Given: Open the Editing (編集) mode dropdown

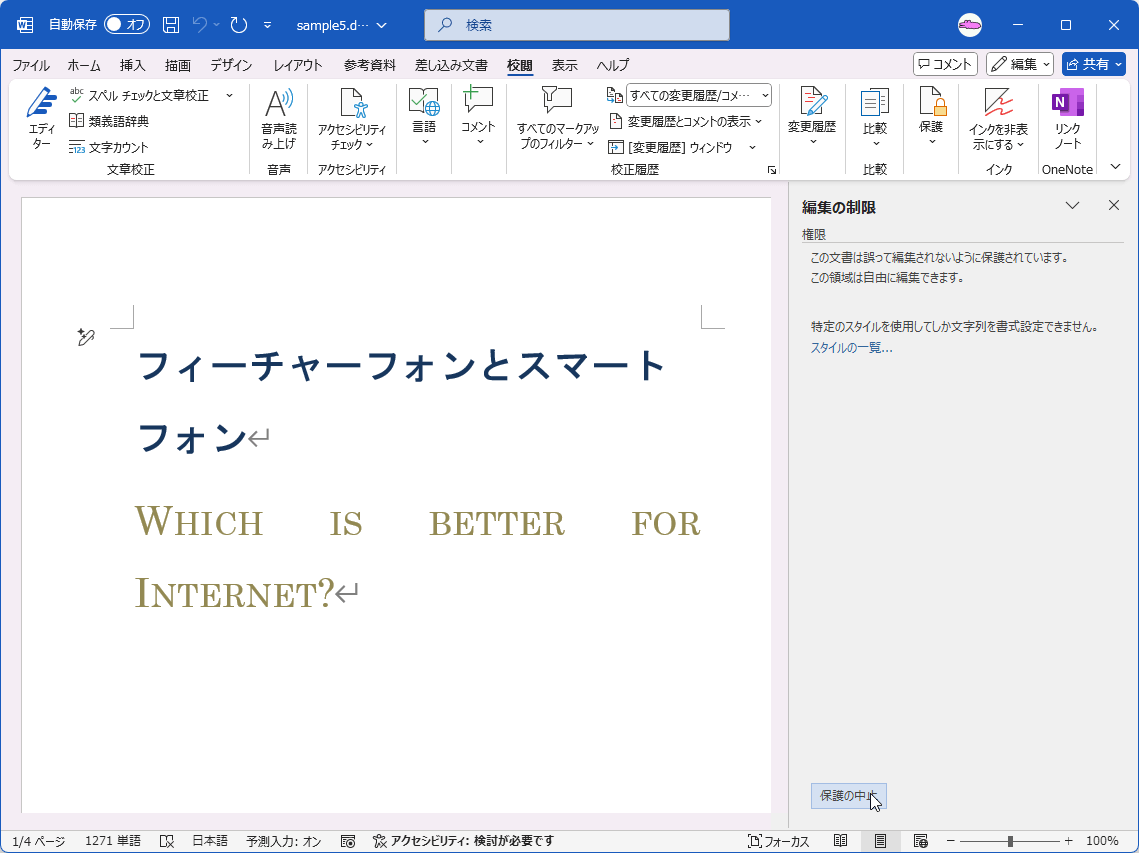Looking at the screenshot, I should (1021, 64).
